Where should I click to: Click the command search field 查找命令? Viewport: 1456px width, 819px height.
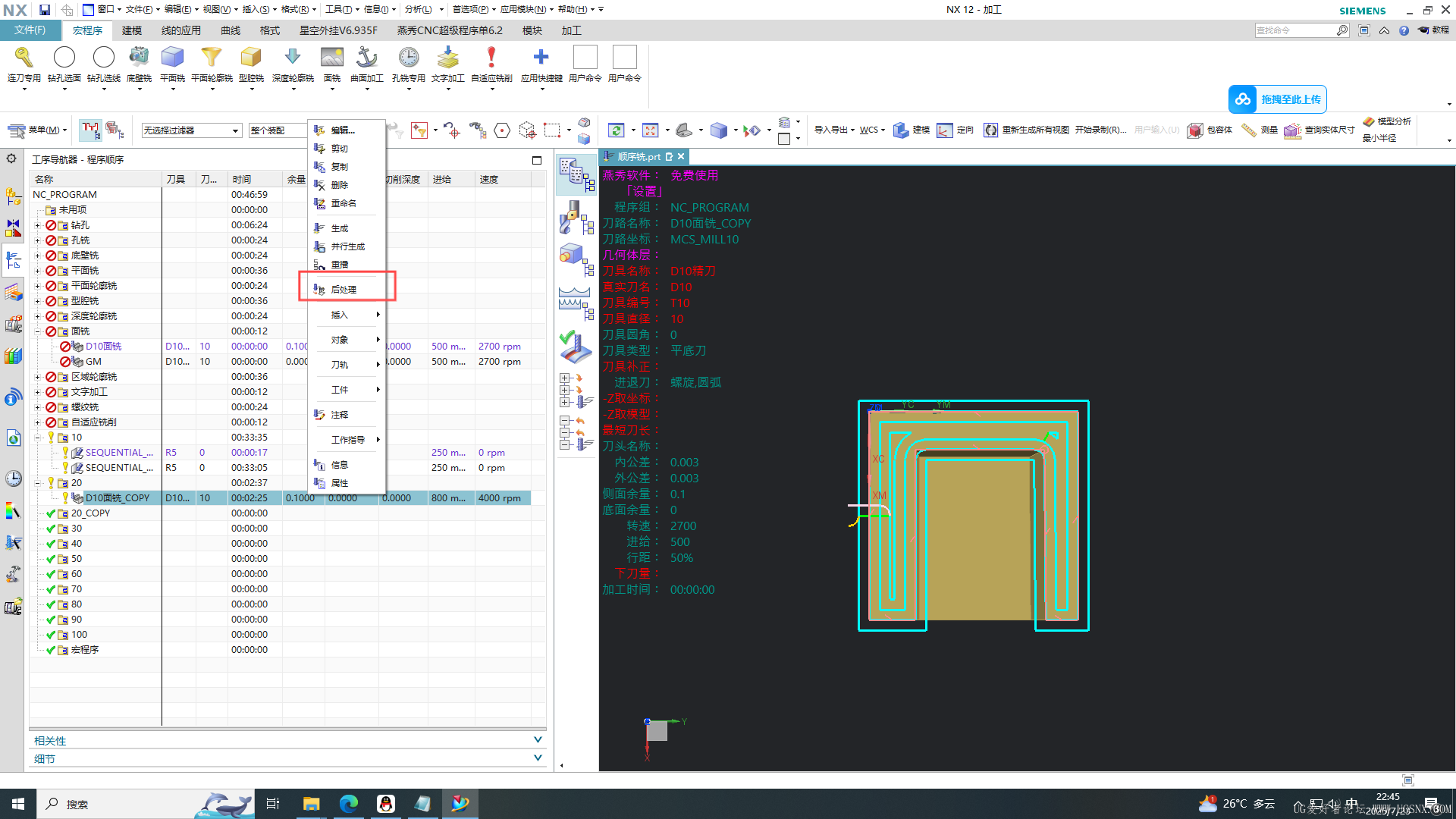click(1295, 30)
